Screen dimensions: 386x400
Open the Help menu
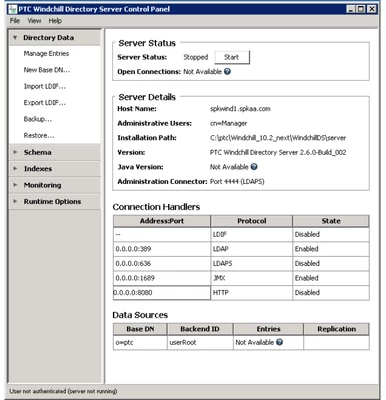[55, 21]
